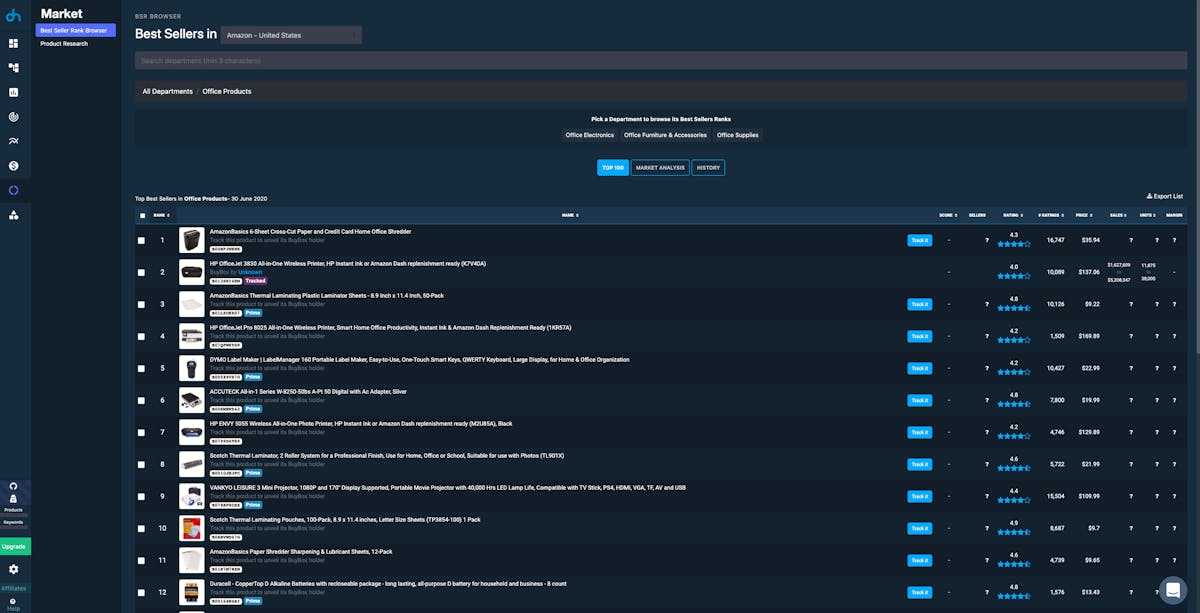Check the box for rank 11 lubricant sheets

142,560
